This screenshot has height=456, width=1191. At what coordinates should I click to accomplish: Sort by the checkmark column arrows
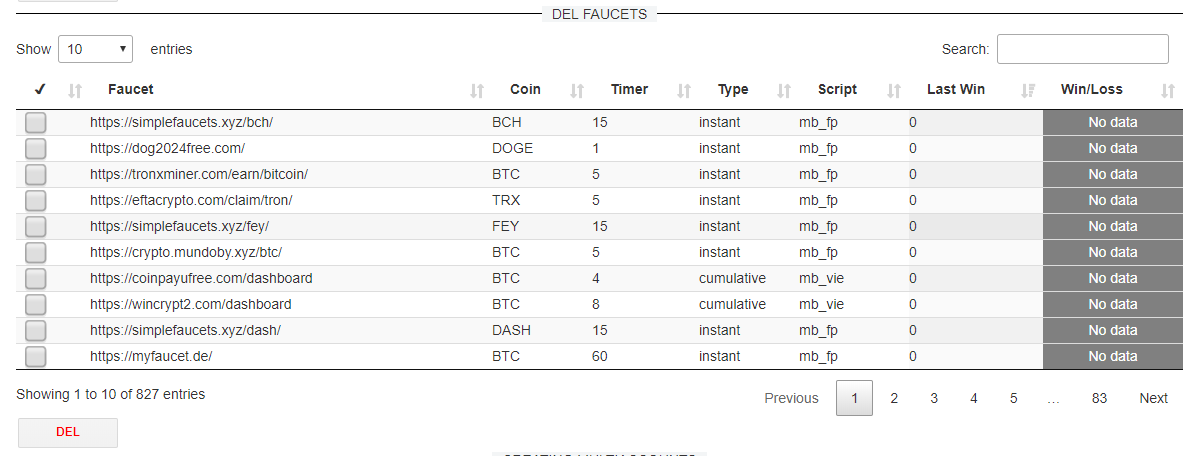(x=75, y=91)
